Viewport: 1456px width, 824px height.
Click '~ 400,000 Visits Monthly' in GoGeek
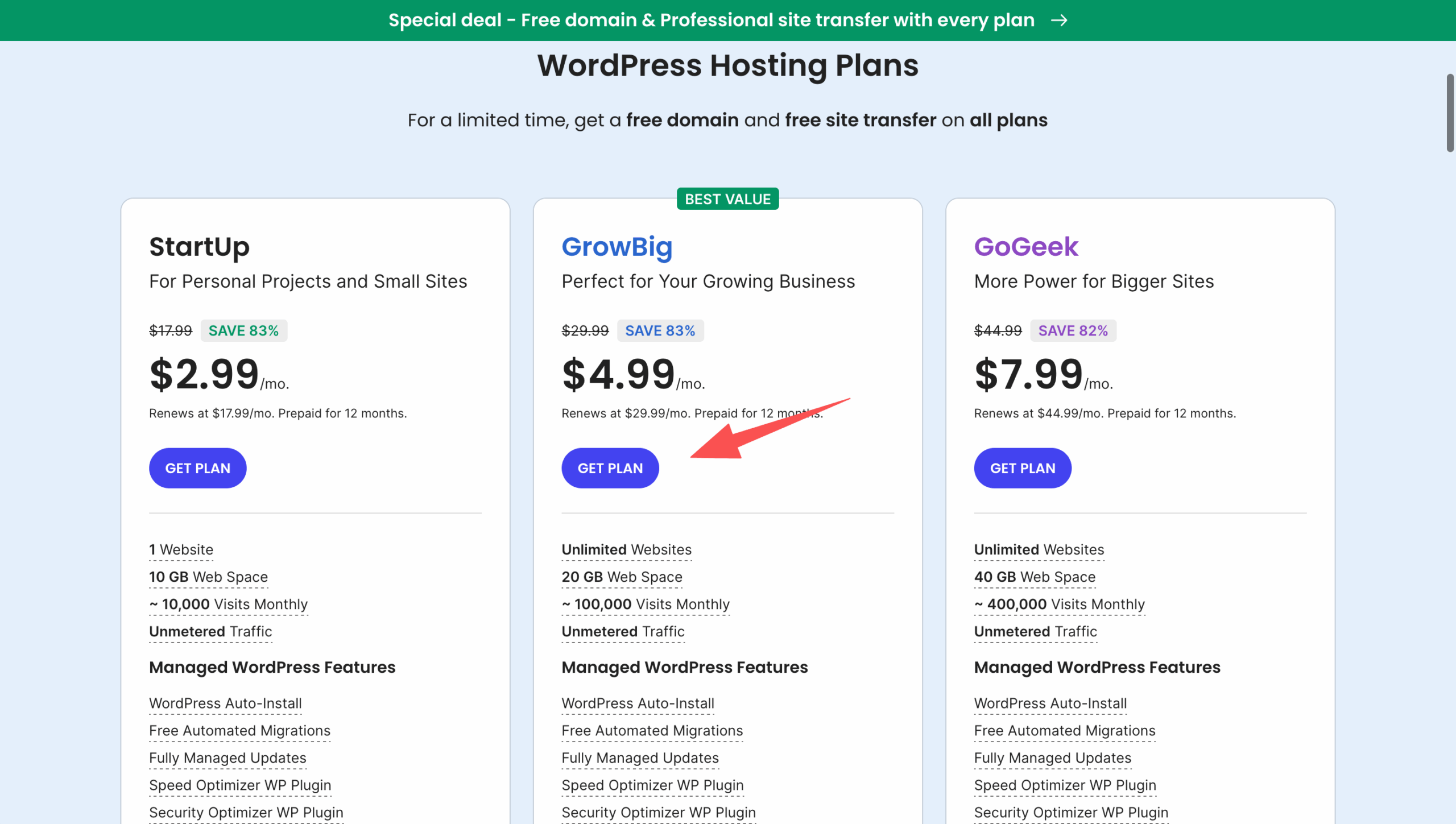[x=1059, y=604]
